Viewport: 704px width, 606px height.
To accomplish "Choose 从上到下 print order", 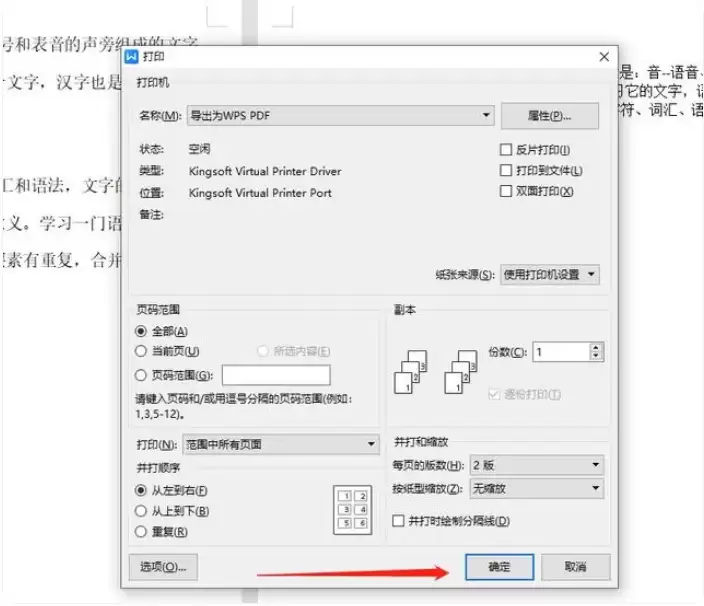I will [x=141, y=511].
